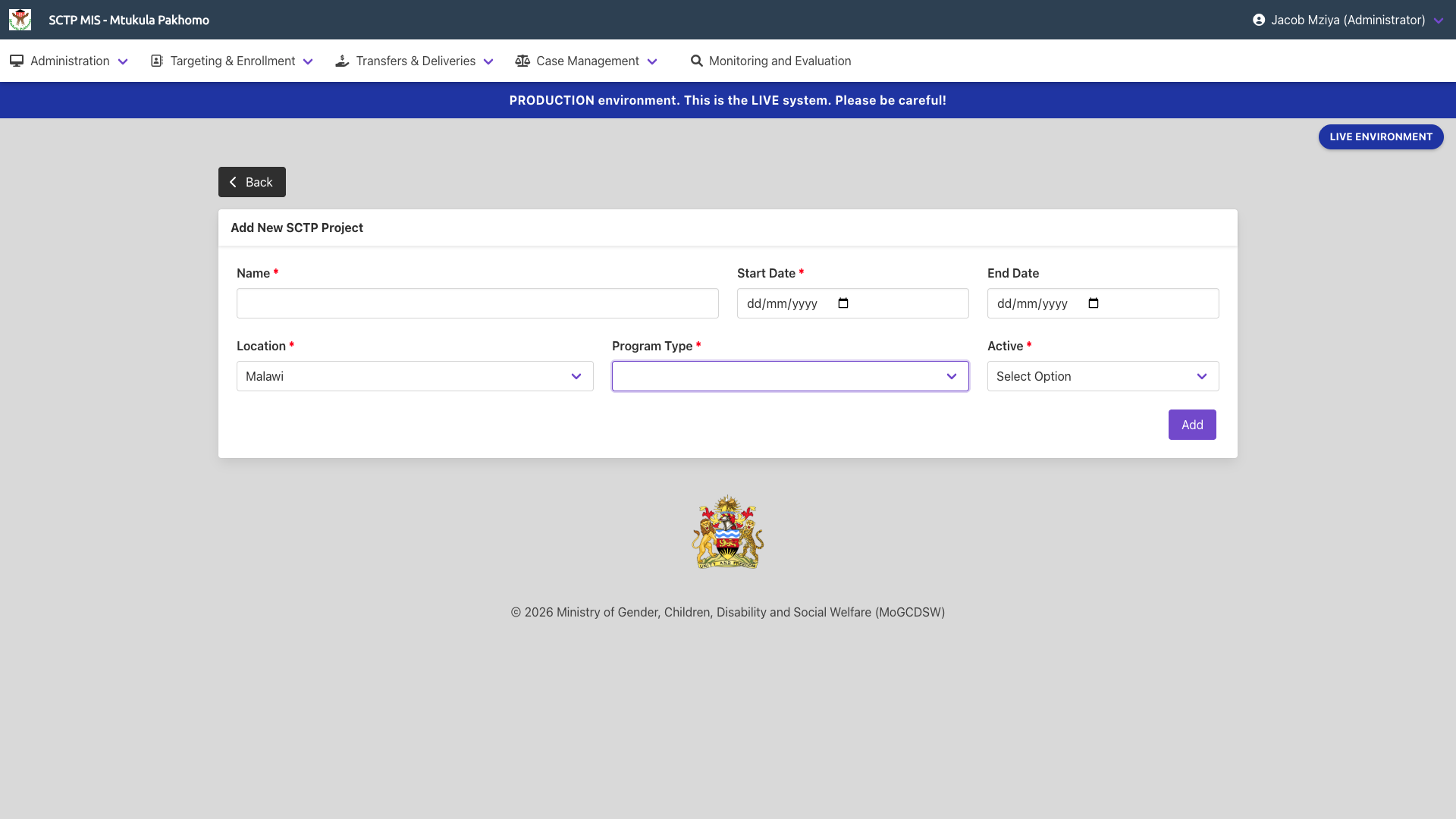Expand the Targeting & Enrollment chevron
The height and width of the screenshot is (819, 1456).
(308, 61)
